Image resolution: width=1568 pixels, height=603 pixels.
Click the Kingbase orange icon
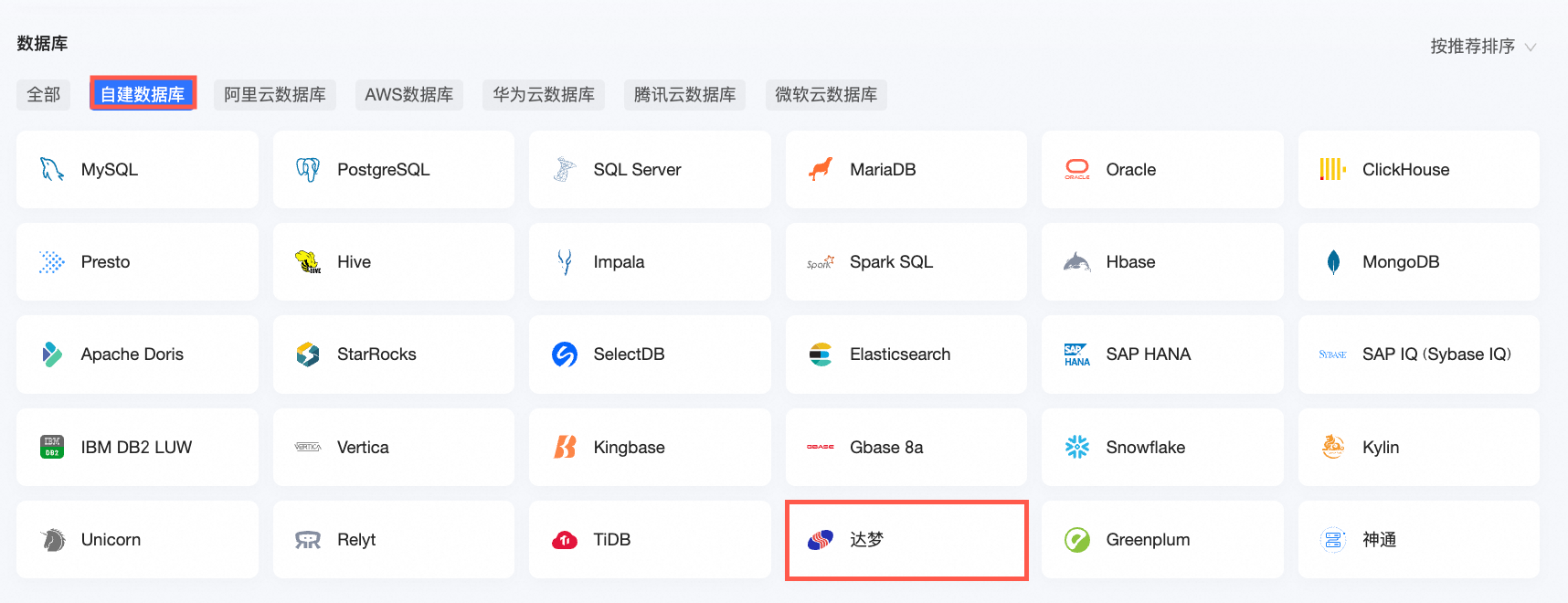click(x=565, y=447)
